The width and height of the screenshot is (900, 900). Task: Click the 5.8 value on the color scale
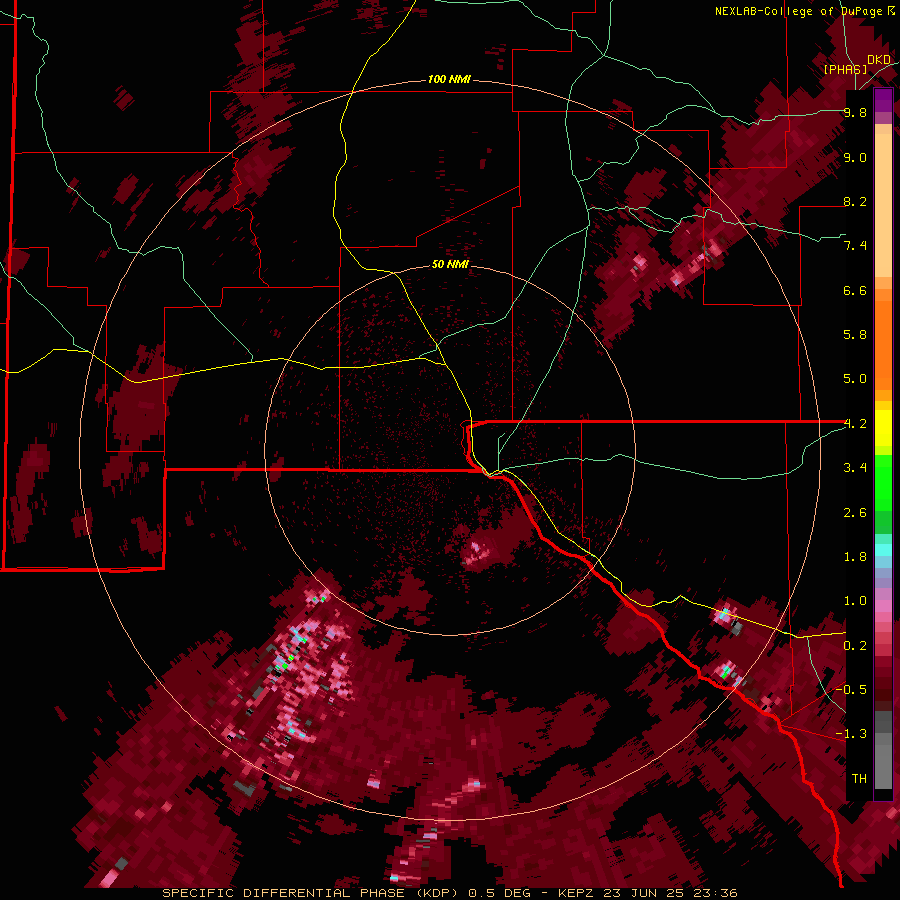coord(855,335)
